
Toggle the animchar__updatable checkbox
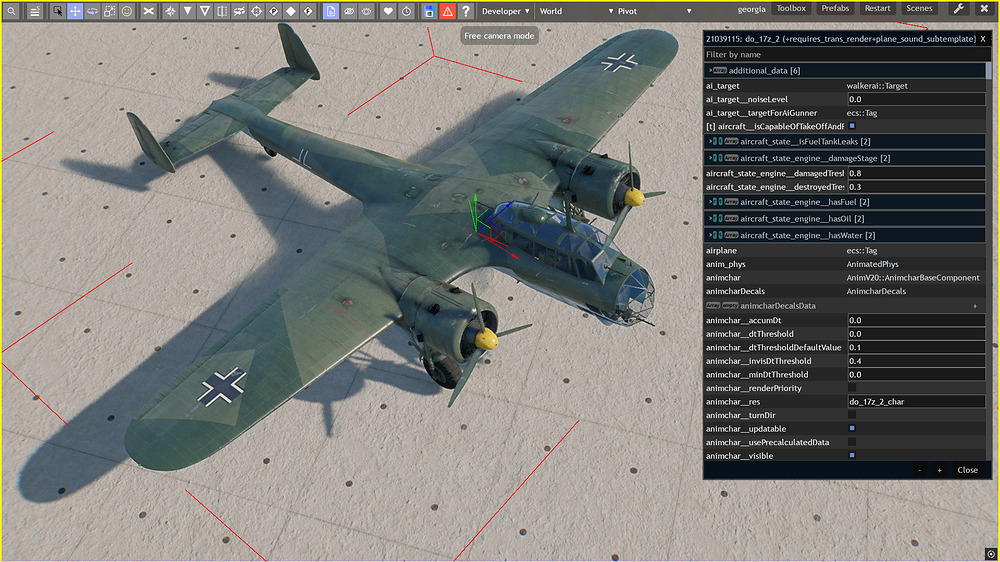(x=852, y=428)
